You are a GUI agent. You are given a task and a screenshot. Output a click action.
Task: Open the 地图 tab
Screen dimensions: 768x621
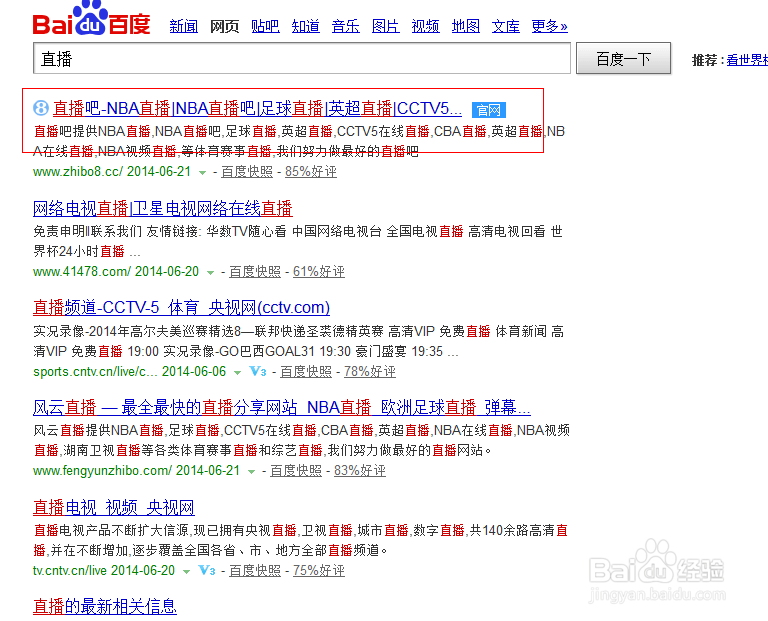pos(465,26)
